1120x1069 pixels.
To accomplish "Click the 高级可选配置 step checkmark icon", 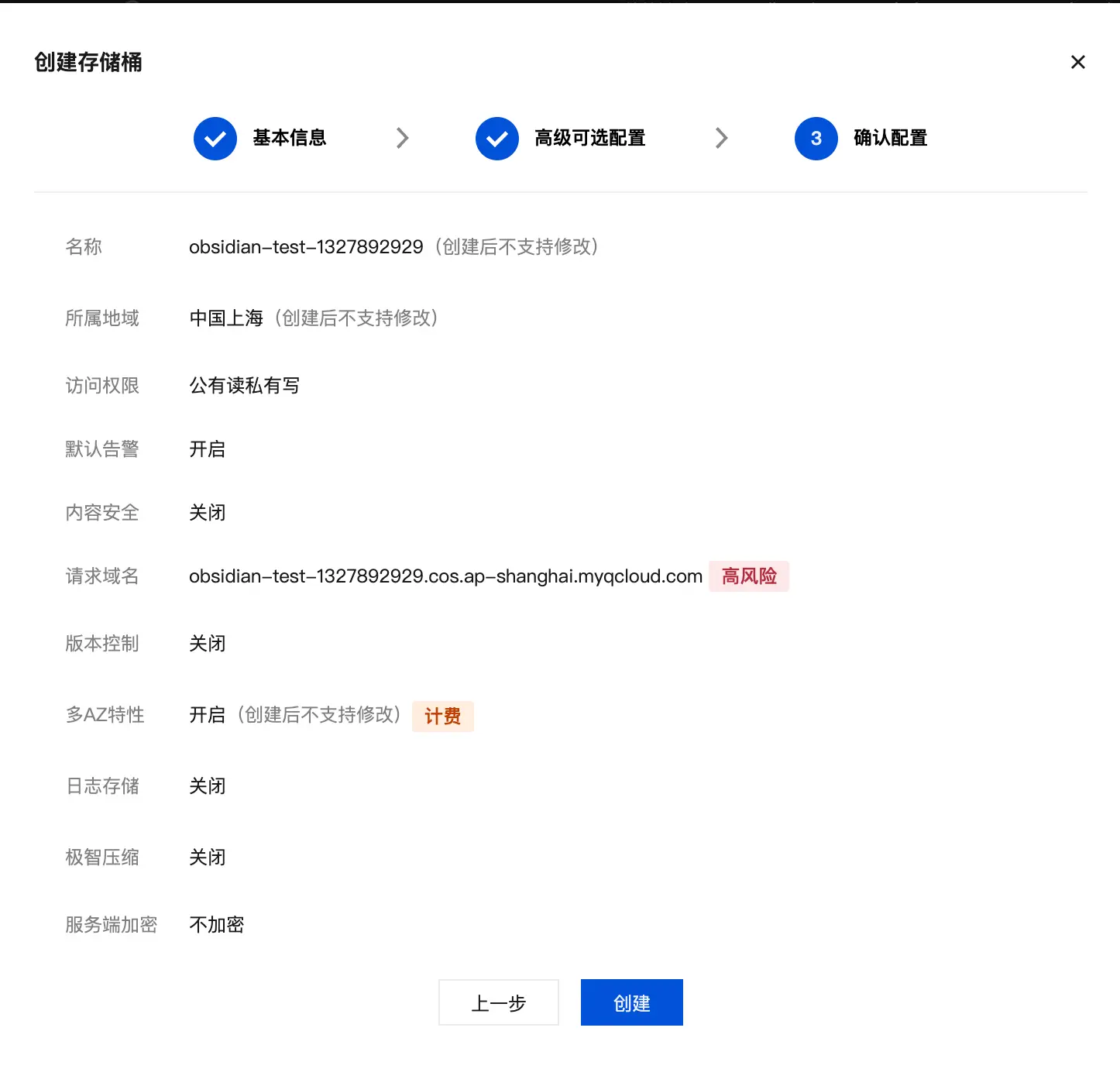I will coord(497,139).
